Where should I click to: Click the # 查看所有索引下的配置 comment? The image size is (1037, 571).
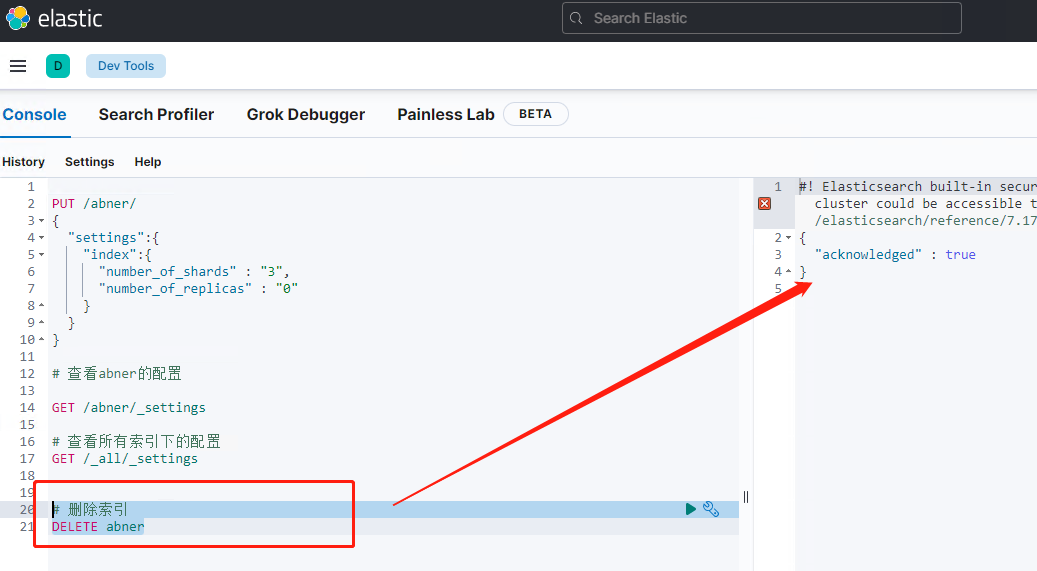click(136, 441)
